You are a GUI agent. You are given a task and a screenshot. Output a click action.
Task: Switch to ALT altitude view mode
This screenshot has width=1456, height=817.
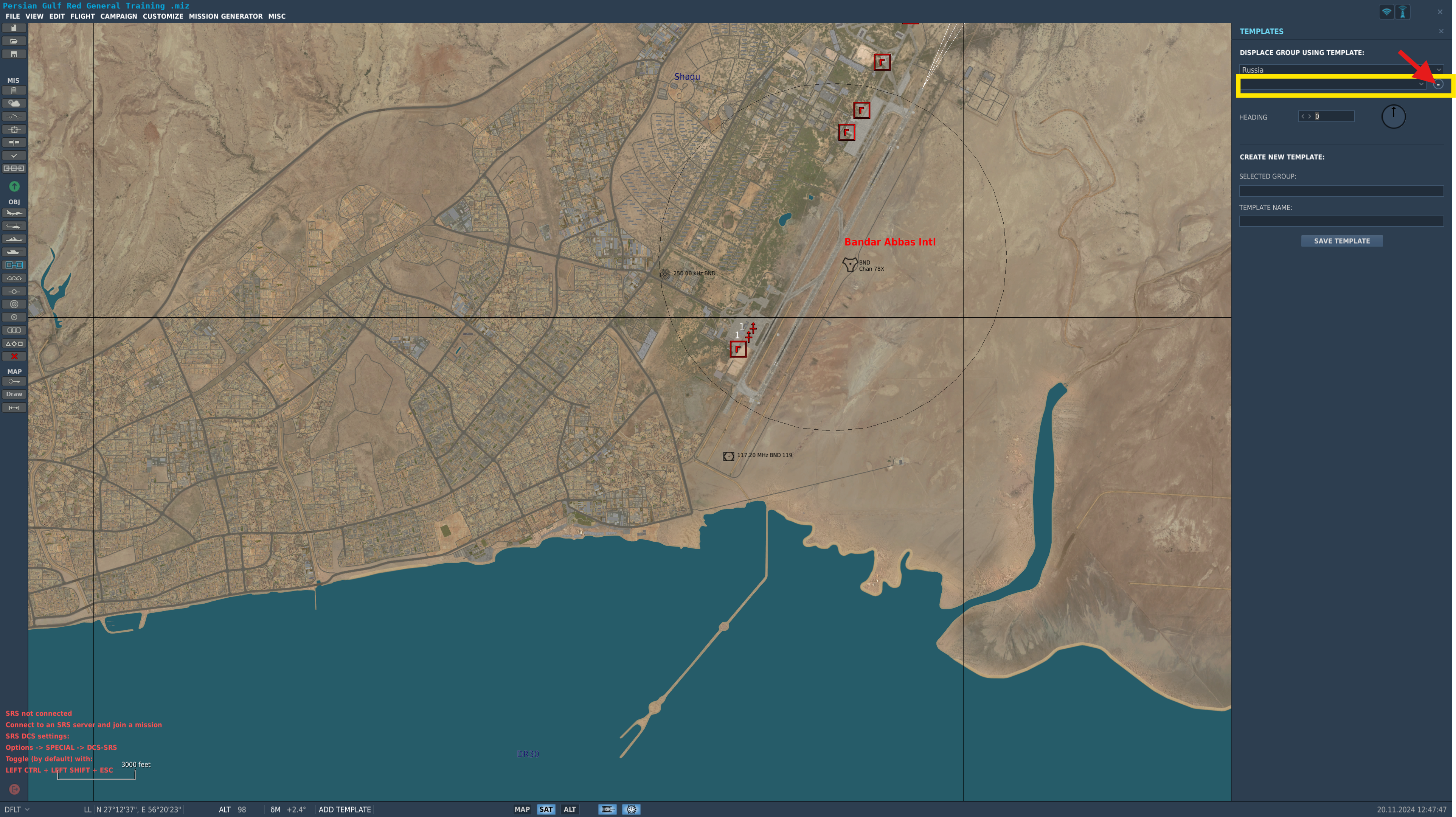click(x=570, y=810)
